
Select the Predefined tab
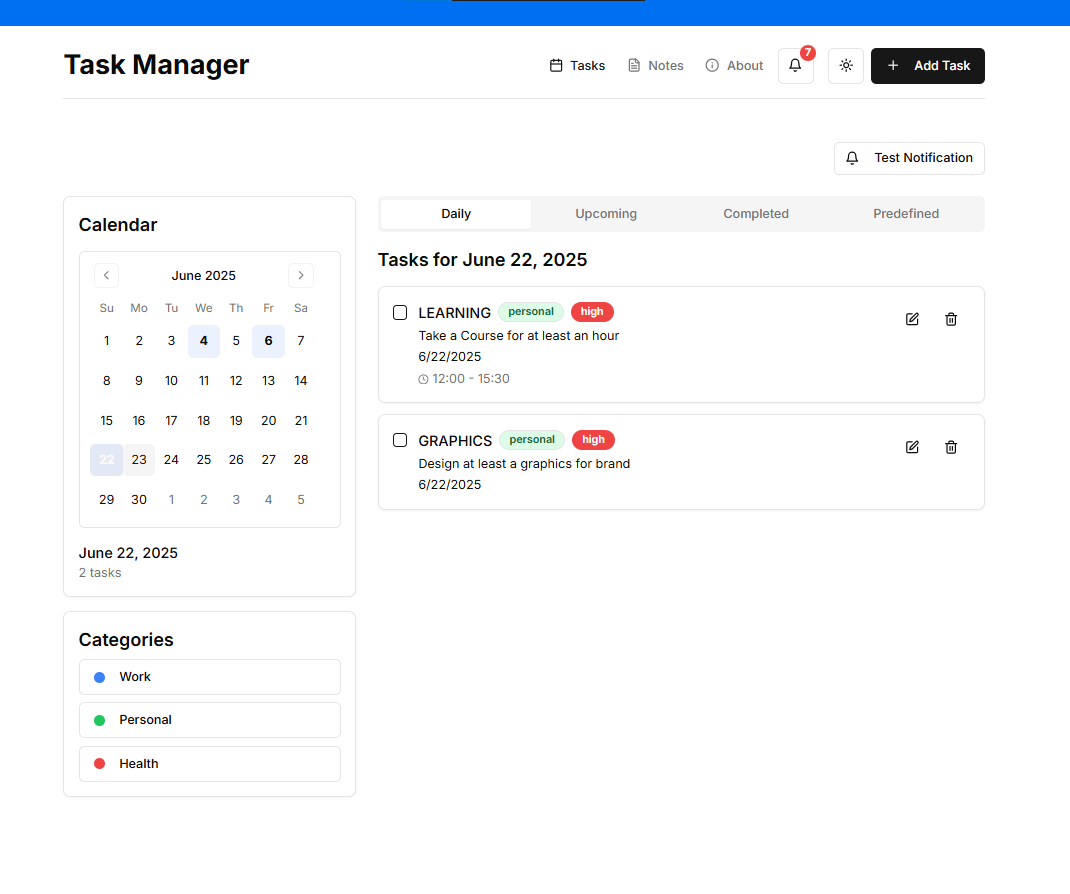coord(906,214)
